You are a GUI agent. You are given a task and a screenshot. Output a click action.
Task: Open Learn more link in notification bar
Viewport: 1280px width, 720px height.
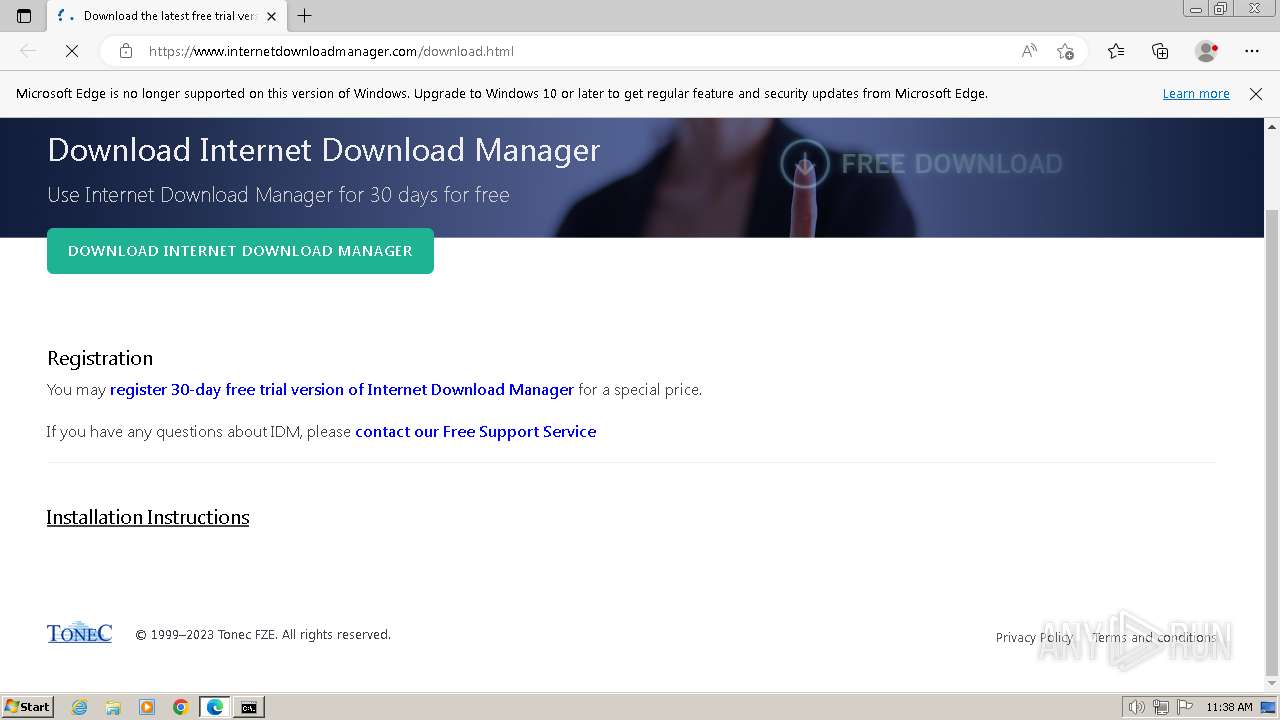pyautogui.click(x=1196, y=93)
